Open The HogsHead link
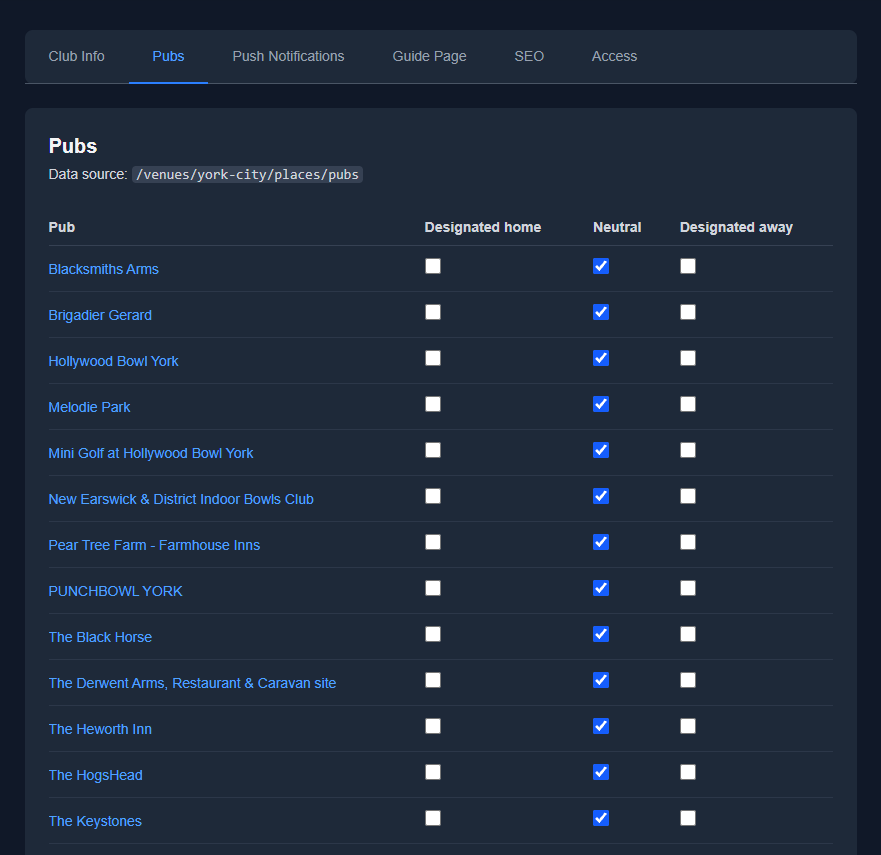 tap(96, 776)
